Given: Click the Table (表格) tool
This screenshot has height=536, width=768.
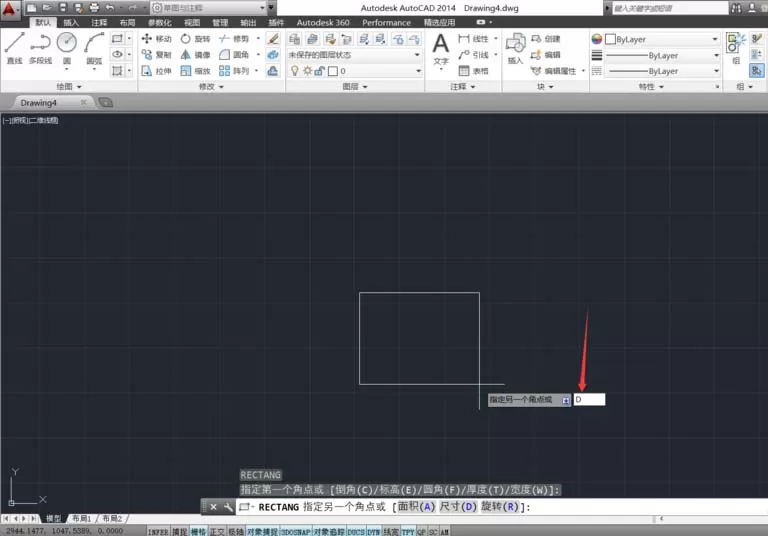Looking at the screenshot, I should pyautogui.click(x=474, y=71).
